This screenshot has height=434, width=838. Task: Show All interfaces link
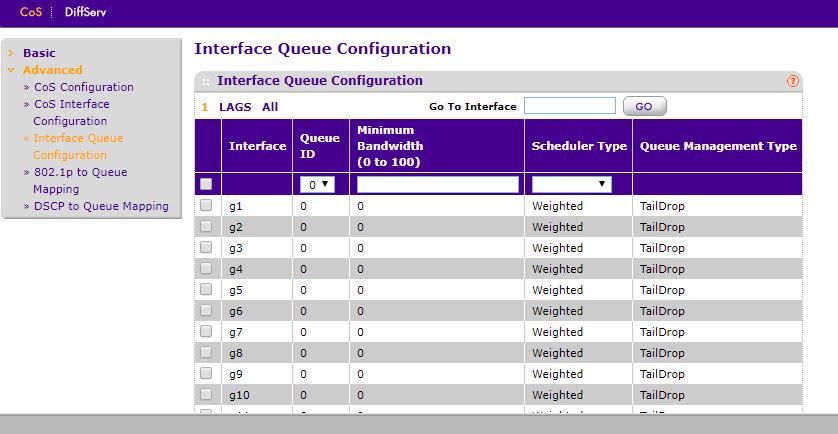270,107
